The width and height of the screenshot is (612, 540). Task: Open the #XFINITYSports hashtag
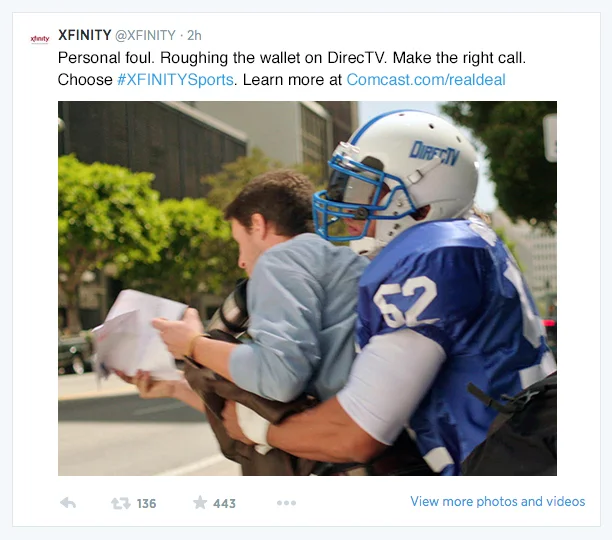[x=175, y=80]
